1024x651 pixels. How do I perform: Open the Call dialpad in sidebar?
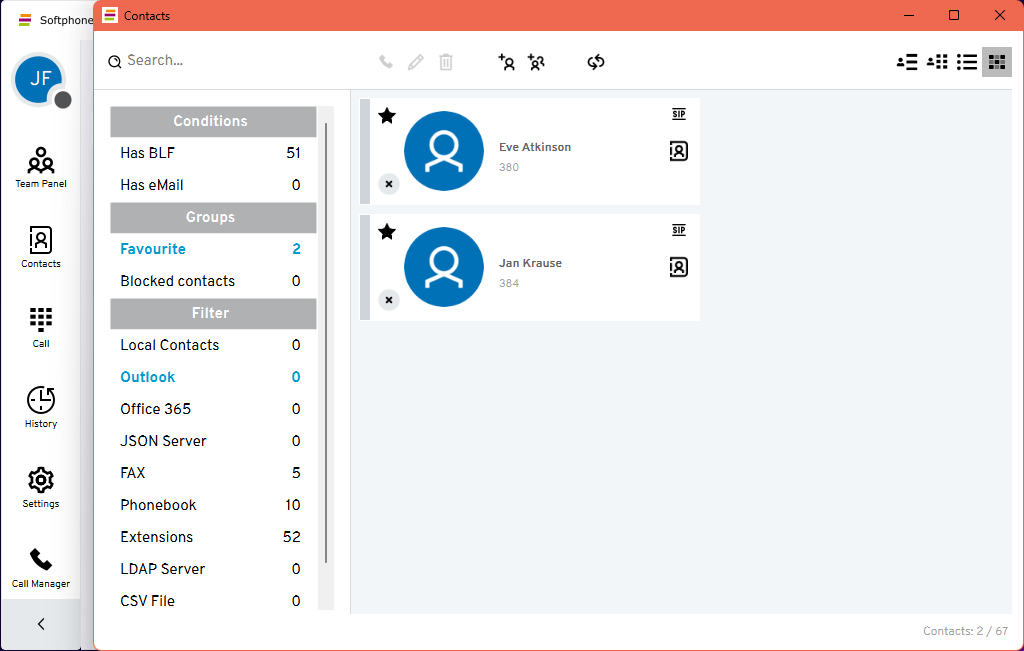click(x=41, y=327)
